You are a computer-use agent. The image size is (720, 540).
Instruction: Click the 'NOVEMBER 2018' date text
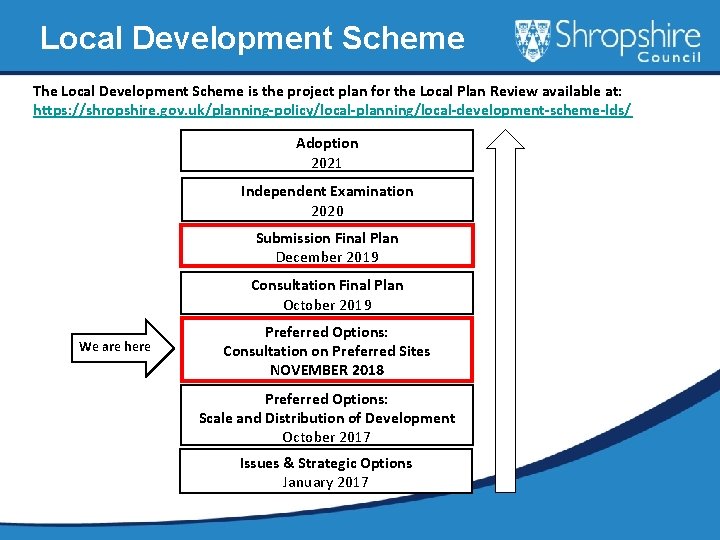tap(327, 370)
